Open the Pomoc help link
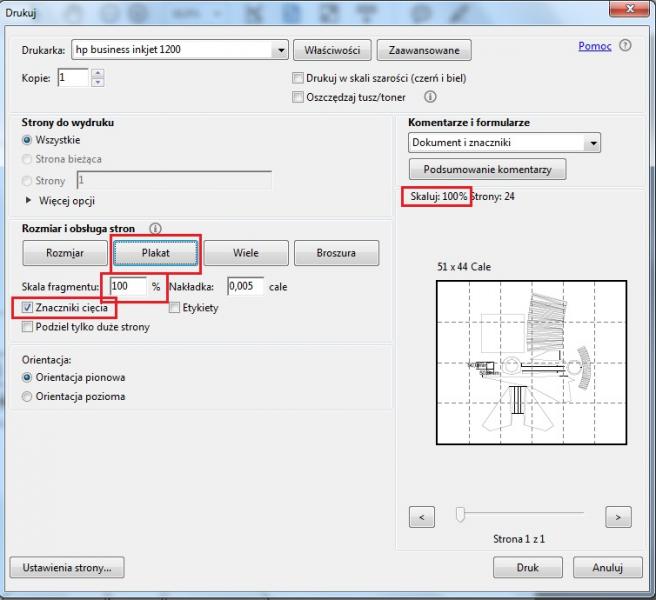 click(594, 46)
